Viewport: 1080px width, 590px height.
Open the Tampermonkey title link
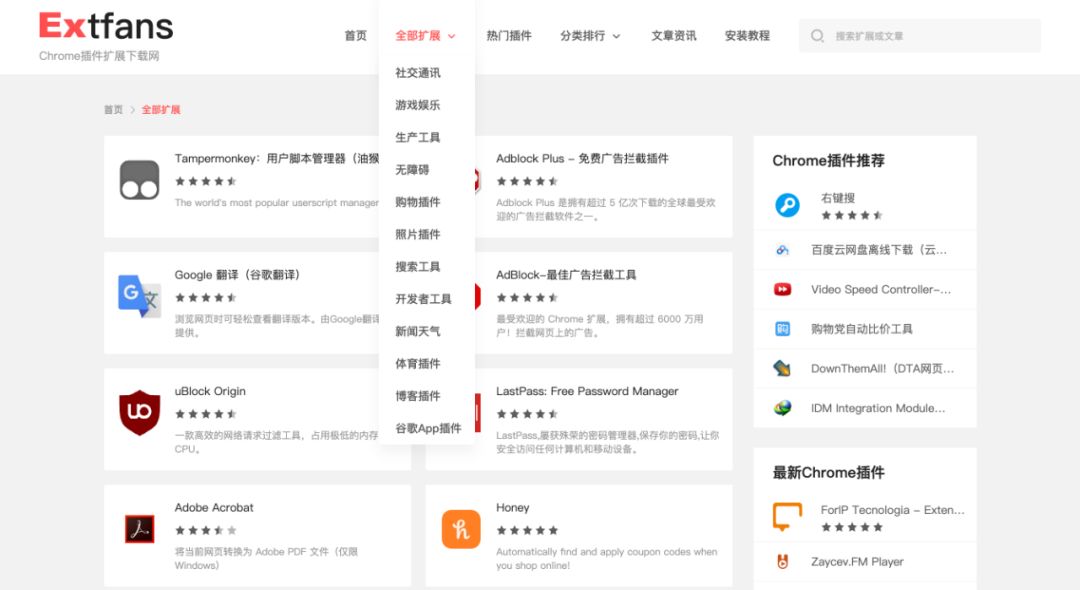[276, 158]
